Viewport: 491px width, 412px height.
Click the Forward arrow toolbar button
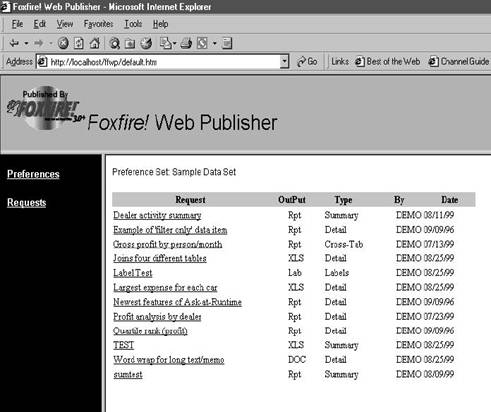click(39, 43)
